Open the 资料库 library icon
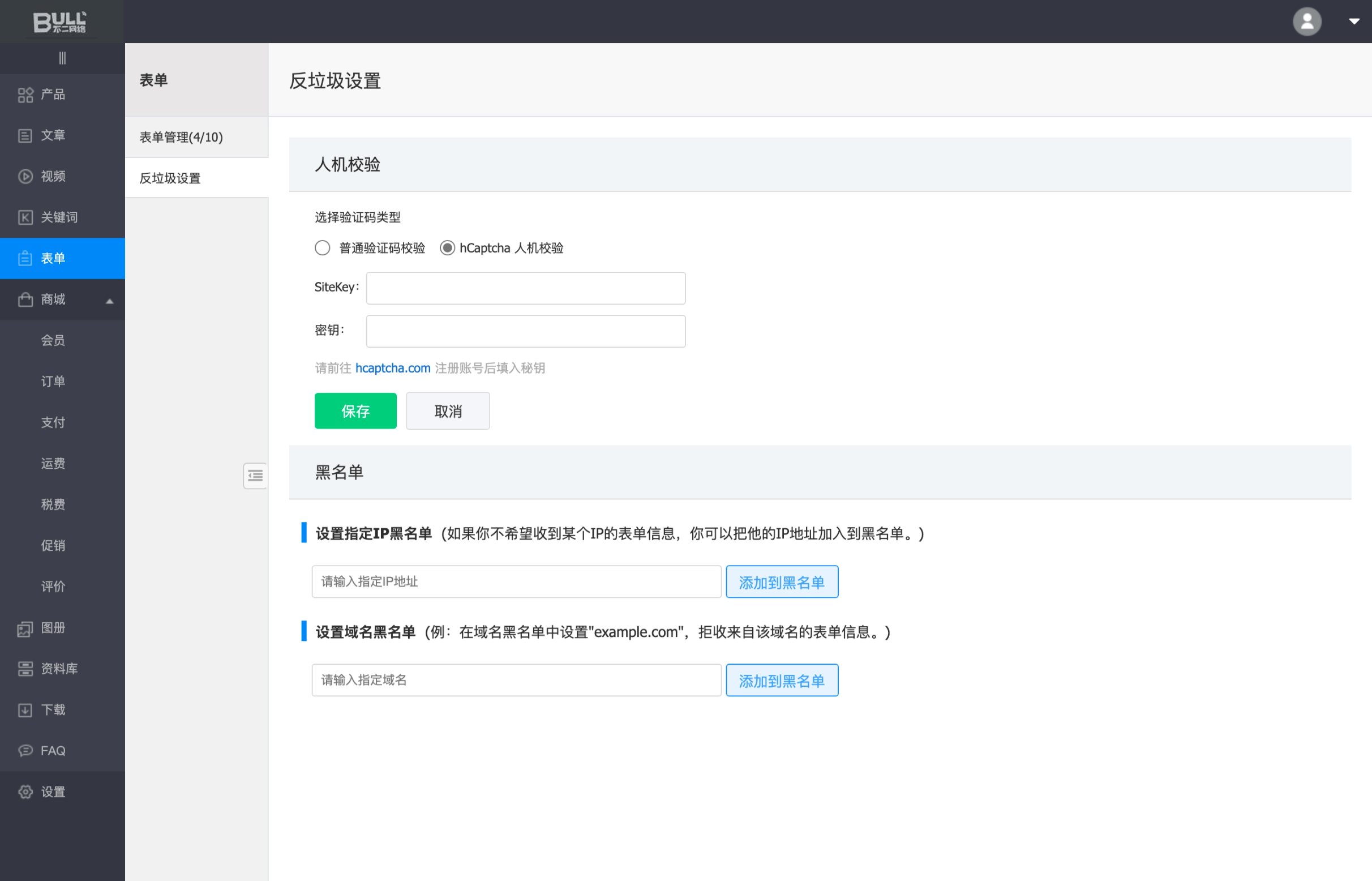 pyautogui.click(x=25, y=669)
